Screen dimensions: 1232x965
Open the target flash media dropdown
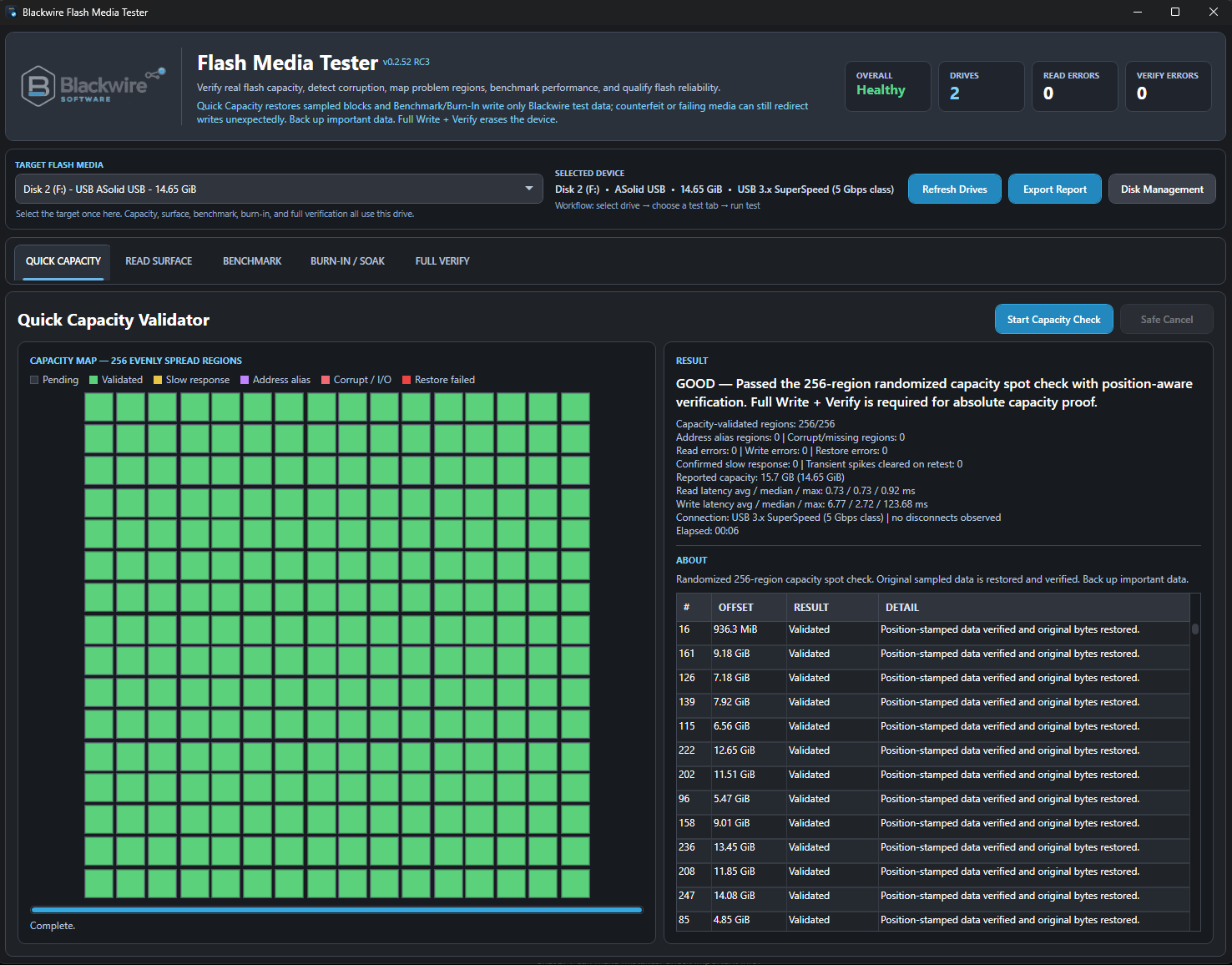[279, 189]
